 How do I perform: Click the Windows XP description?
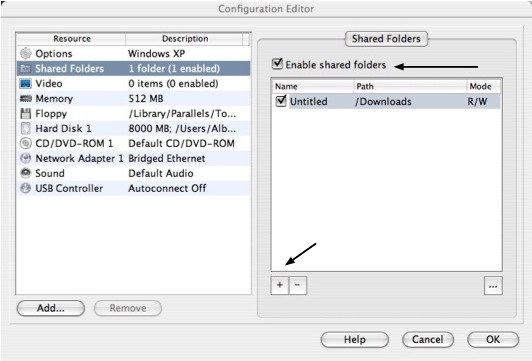click(156, 54)
